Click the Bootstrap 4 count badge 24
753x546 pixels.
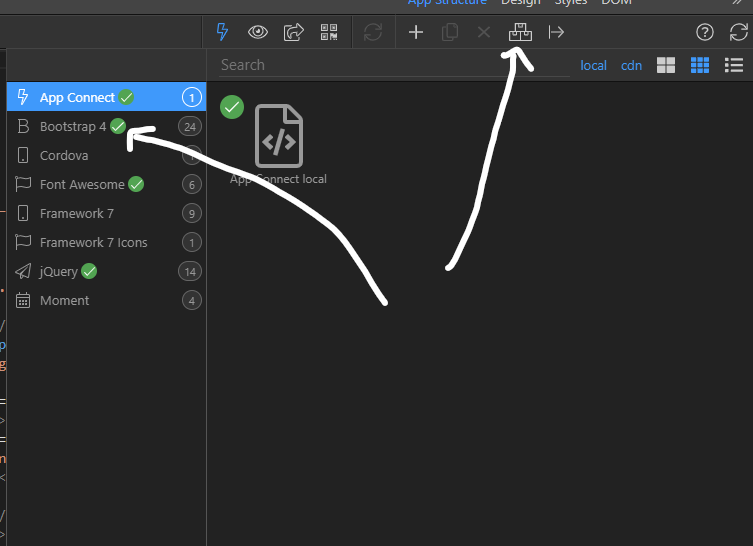(x=190, y=127)
